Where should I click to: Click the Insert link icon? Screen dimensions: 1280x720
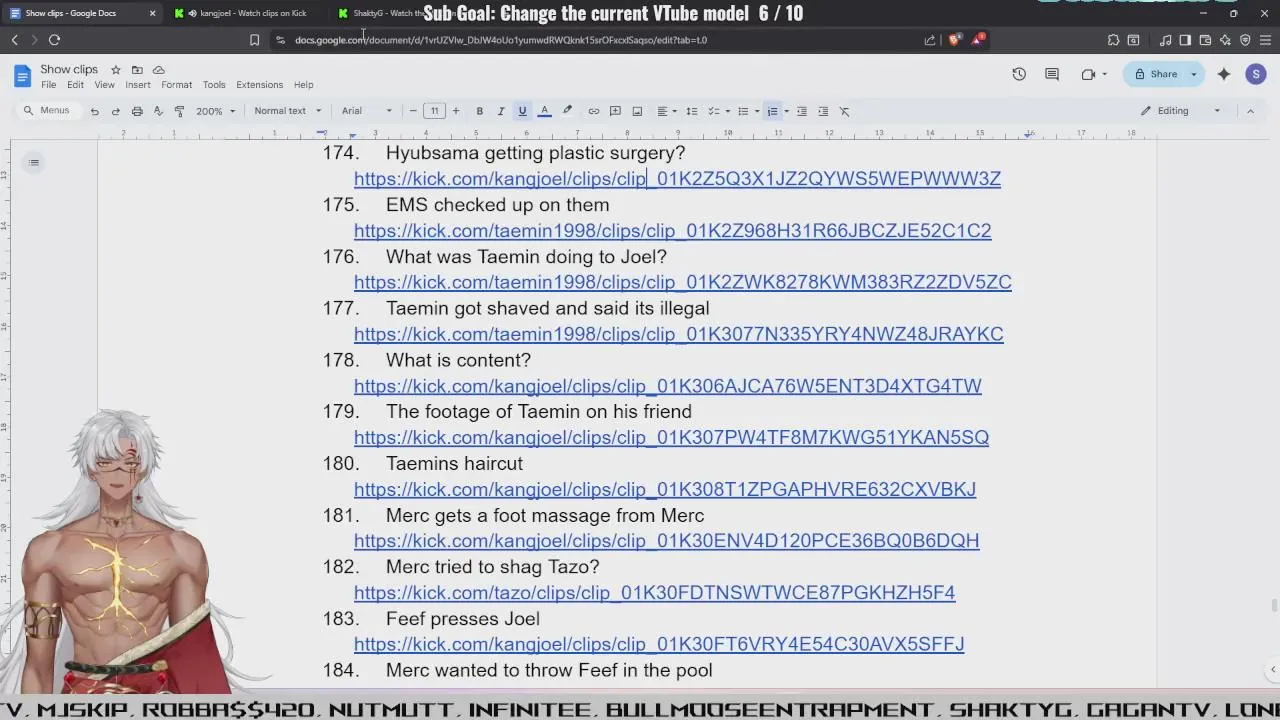coord(593,111)
